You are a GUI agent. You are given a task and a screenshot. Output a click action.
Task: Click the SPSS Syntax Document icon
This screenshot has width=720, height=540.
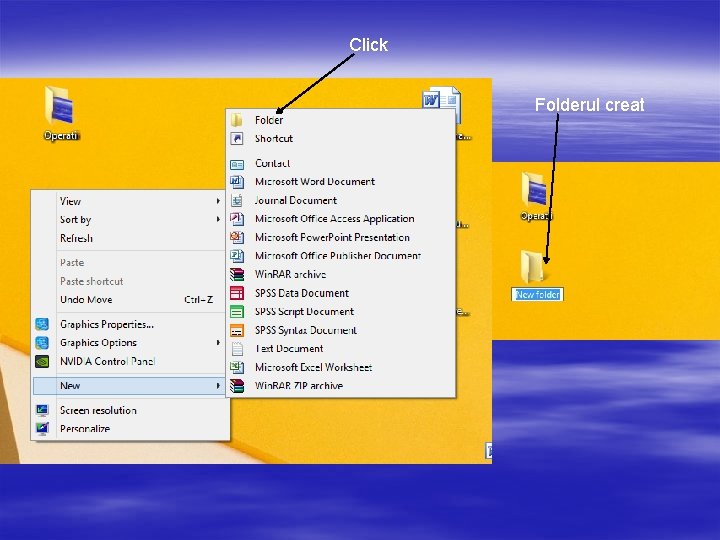[x=236, y=330]
